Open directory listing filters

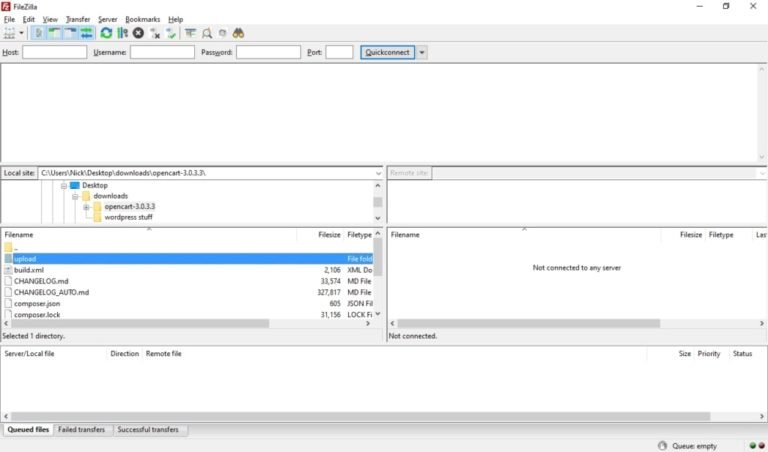(x=191, y=33)
